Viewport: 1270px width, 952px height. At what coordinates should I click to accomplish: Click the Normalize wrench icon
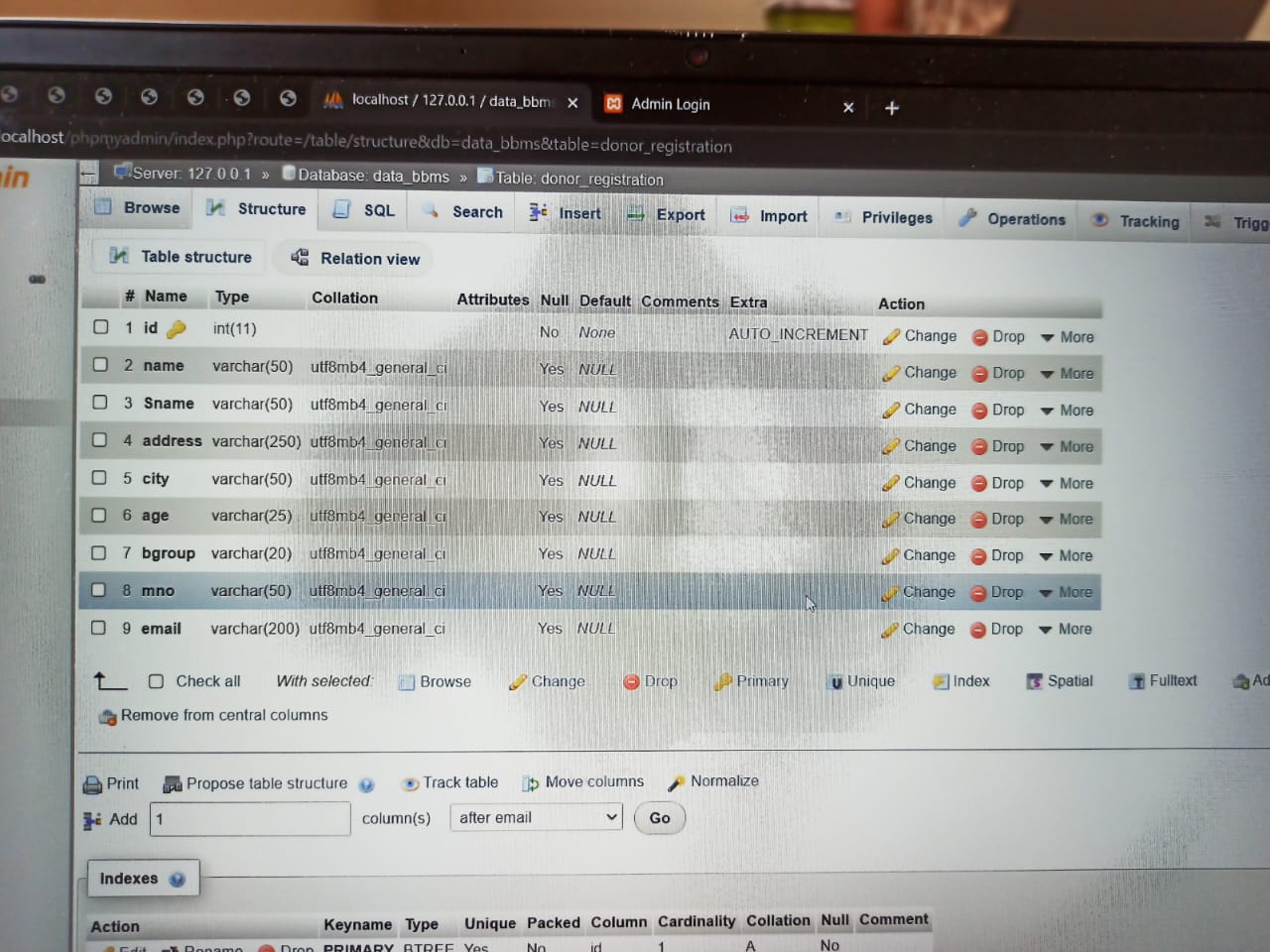coord(677,782)
